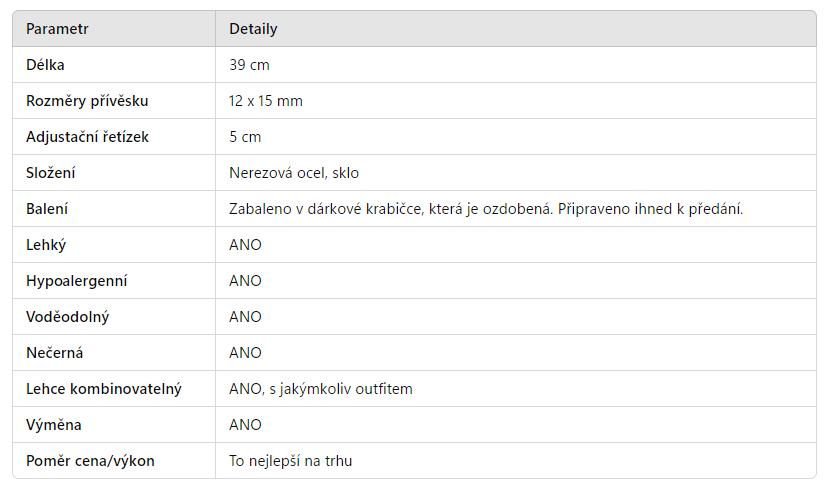826x481 pixels.
Task: Click ANO value beside Hypoalergenní
Action: tap(245, 281)
